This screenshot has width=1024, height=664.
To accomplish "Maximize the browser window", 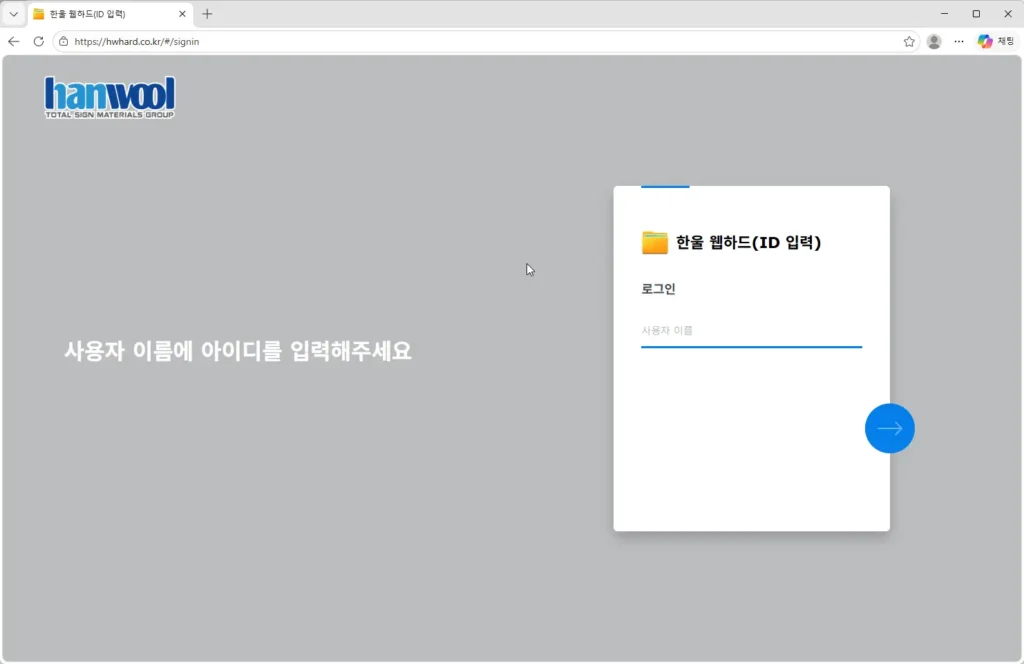I will [976, 14].
